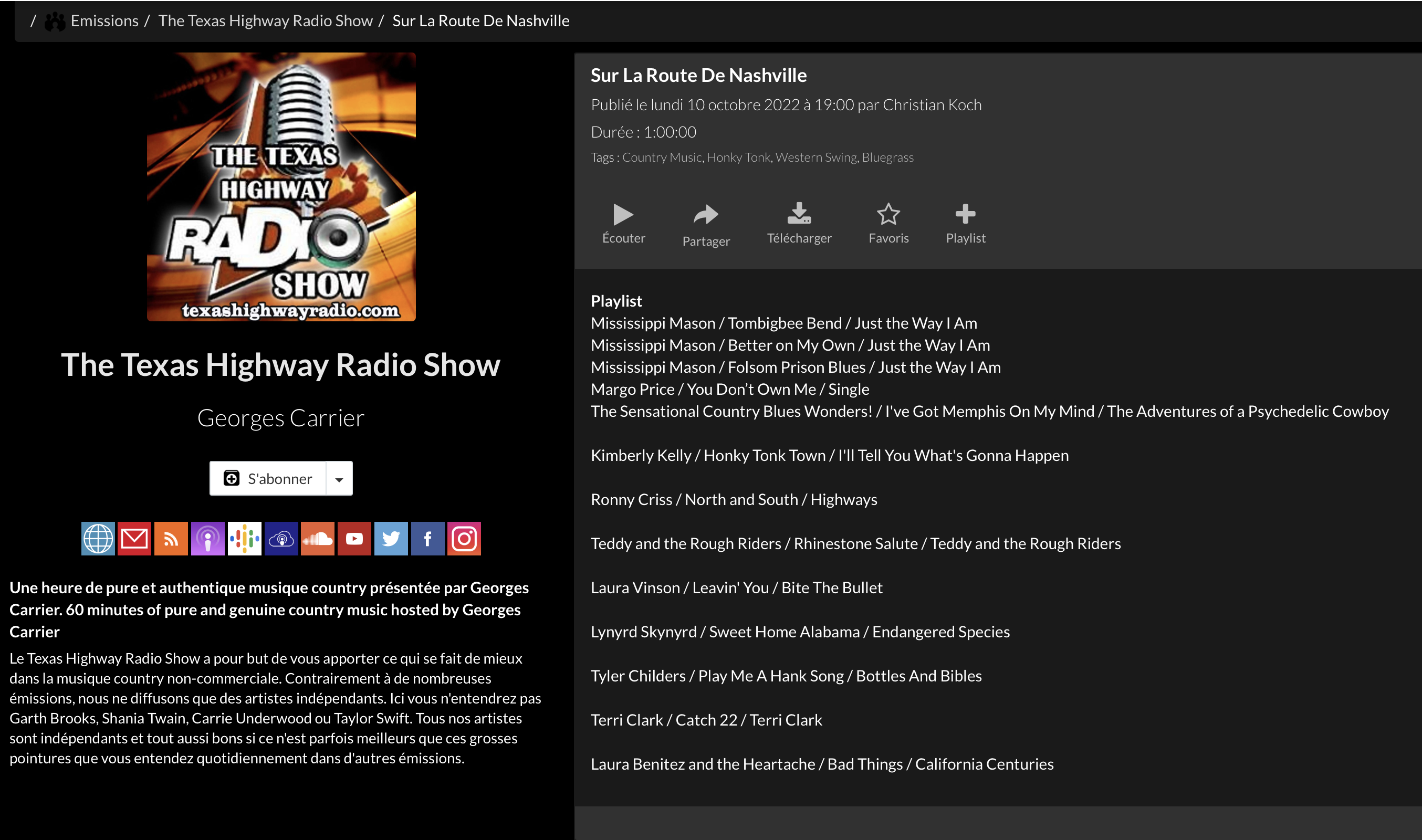Click the Emissions breadcrumb people icon
This screenshot has width=1422, height=840.
[55, 22]
